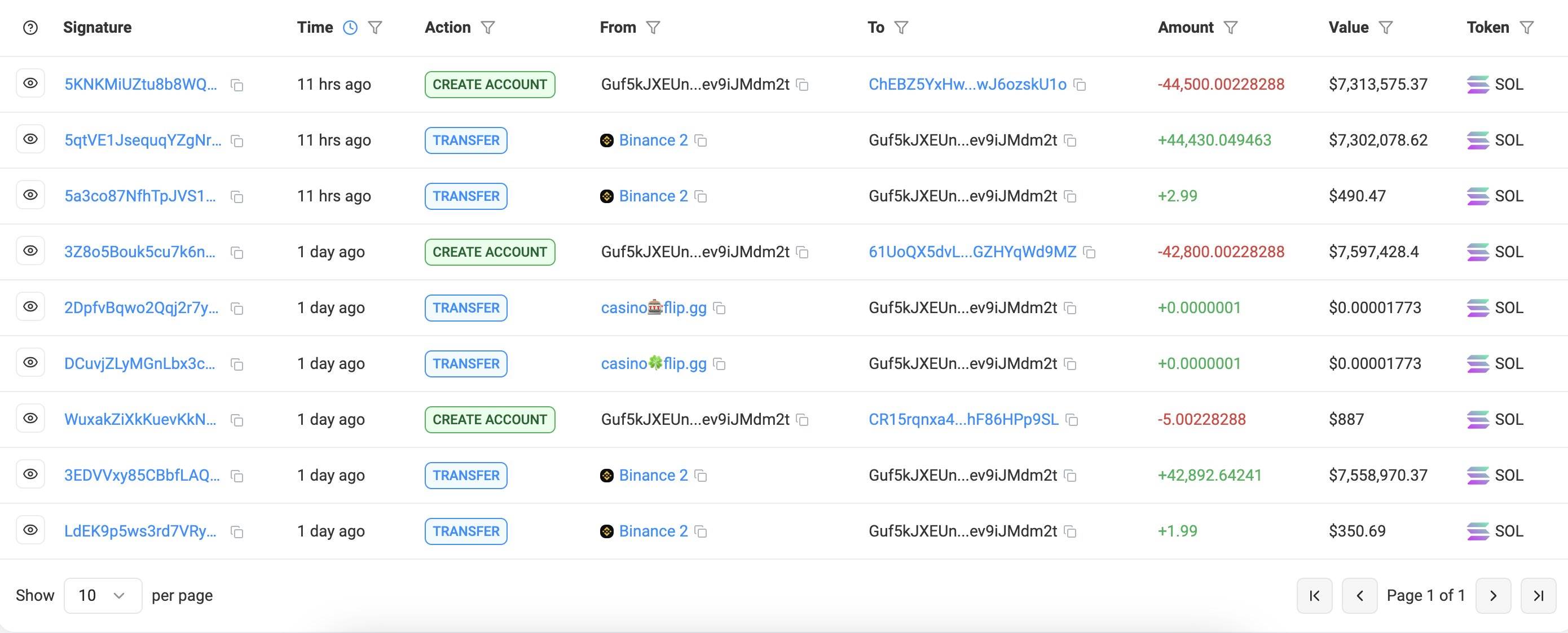Toggle eye icon for 3Z8o5Bouk5cu7k6n row

click(x=30, y=250)
